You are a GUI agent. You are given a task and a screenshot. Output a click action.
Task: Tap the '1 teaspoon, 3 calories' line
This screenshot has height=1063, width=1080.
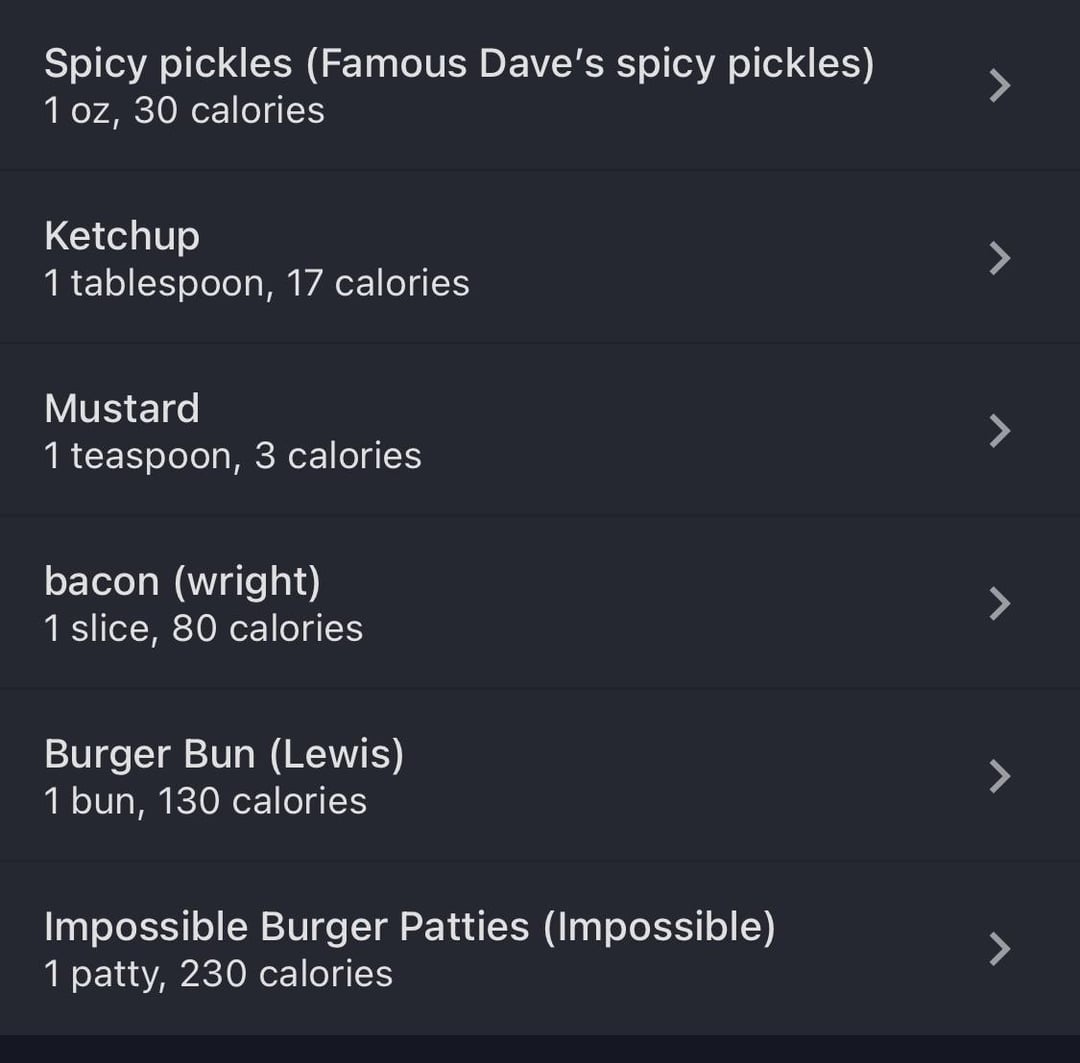coord(233,456)
